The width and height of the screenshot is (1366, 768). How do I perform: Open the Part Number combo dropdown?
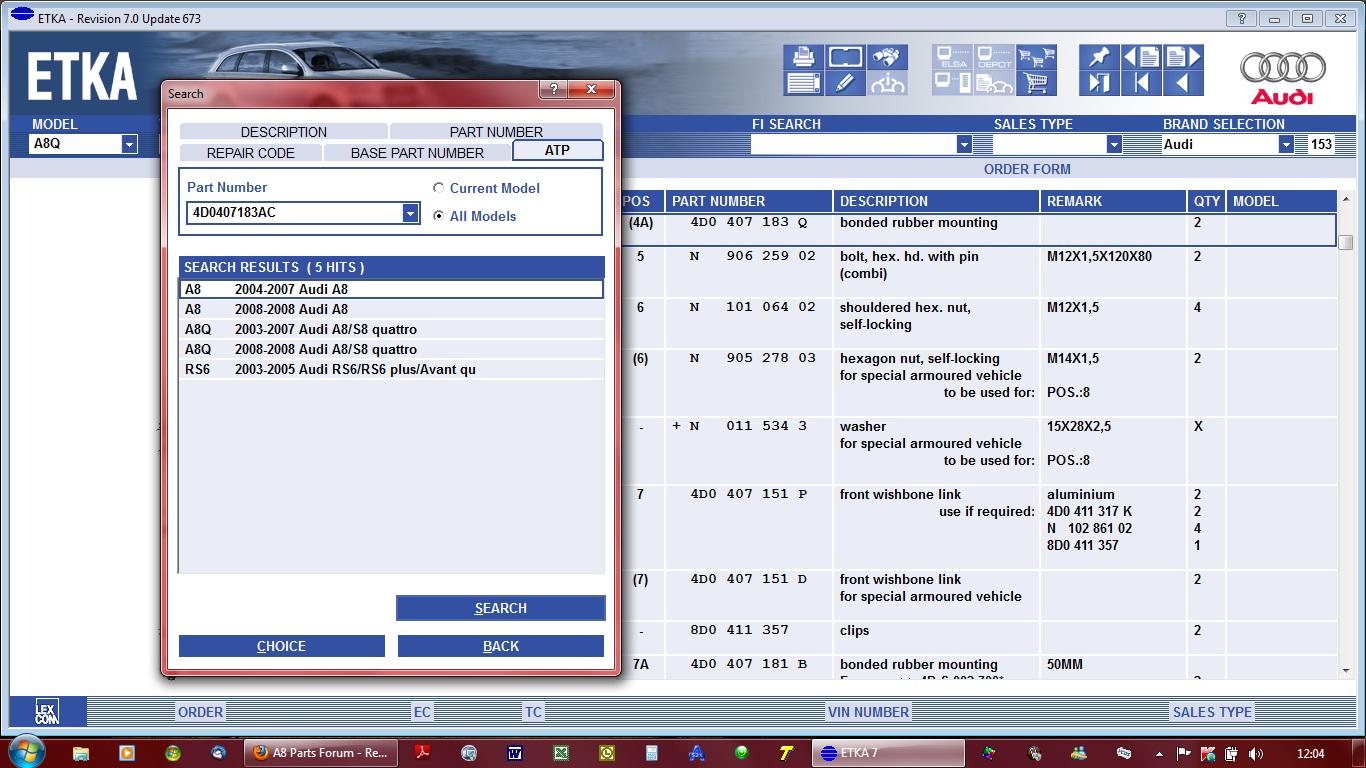[410, 213]
